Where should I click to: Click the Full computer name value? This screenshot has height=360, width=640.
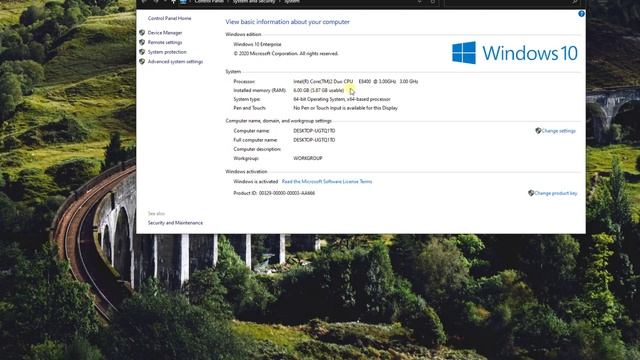[314, 140]
